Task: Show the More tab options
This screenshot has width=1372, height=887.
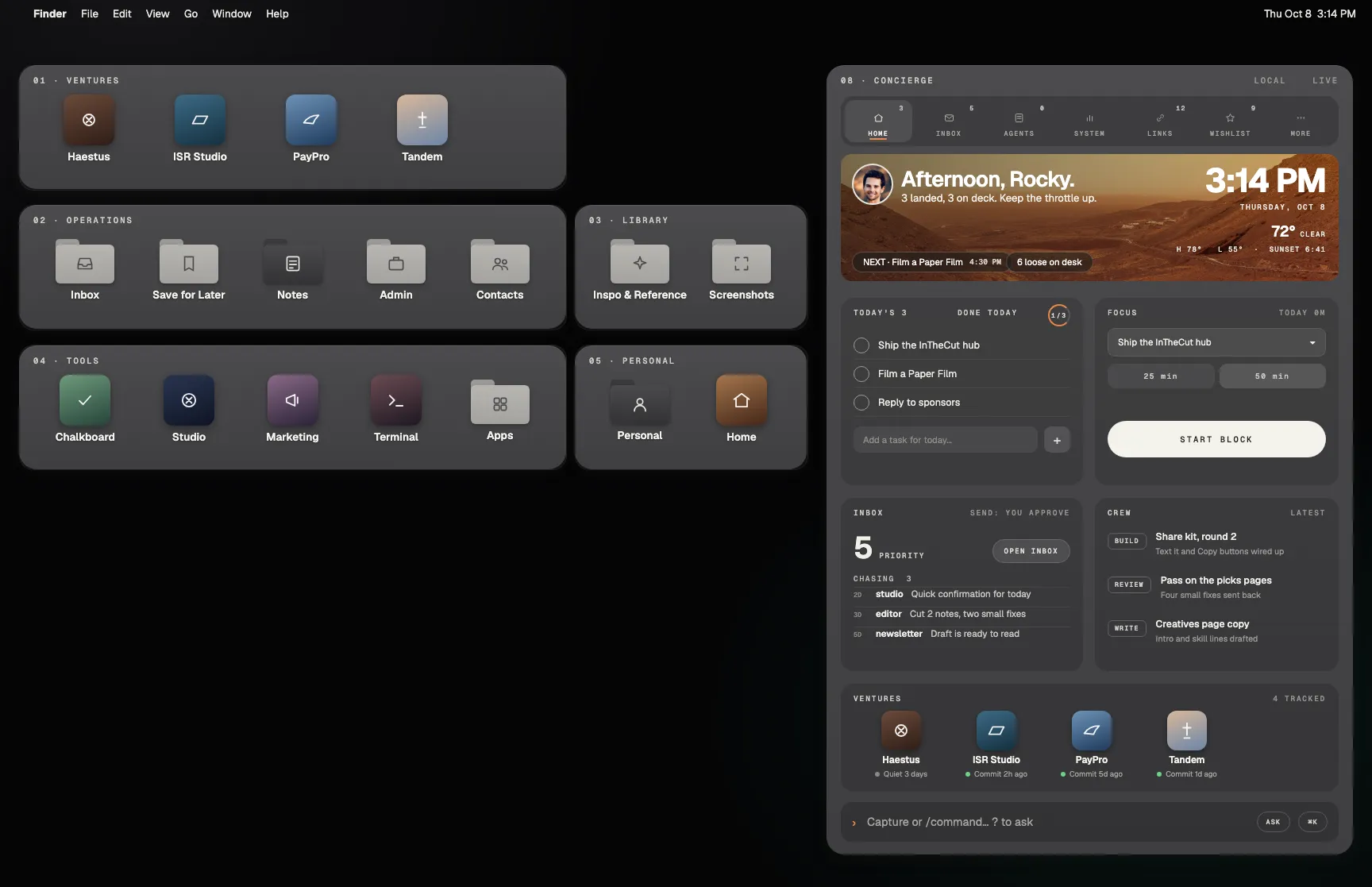Action: tap(1301, 122)
